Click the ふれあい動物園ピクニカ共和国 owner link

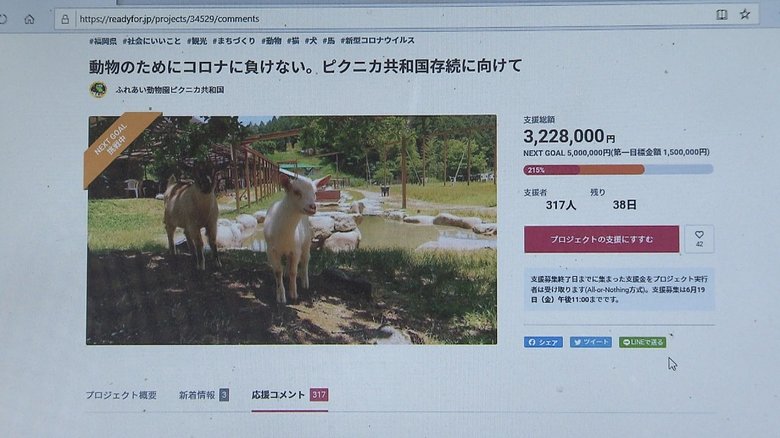click(170, 90)
